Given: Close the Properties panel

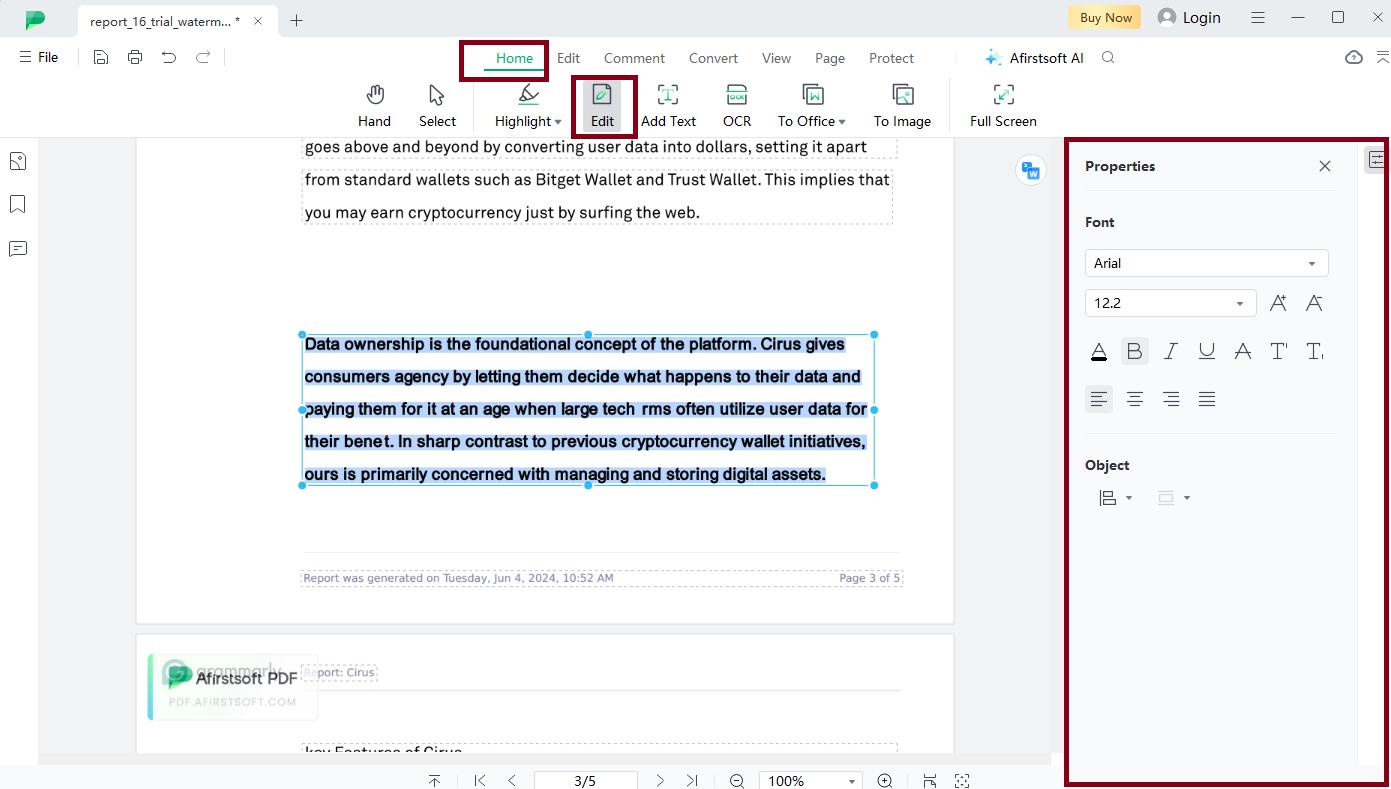Looking at the screenshot, I should (1325, 166).
